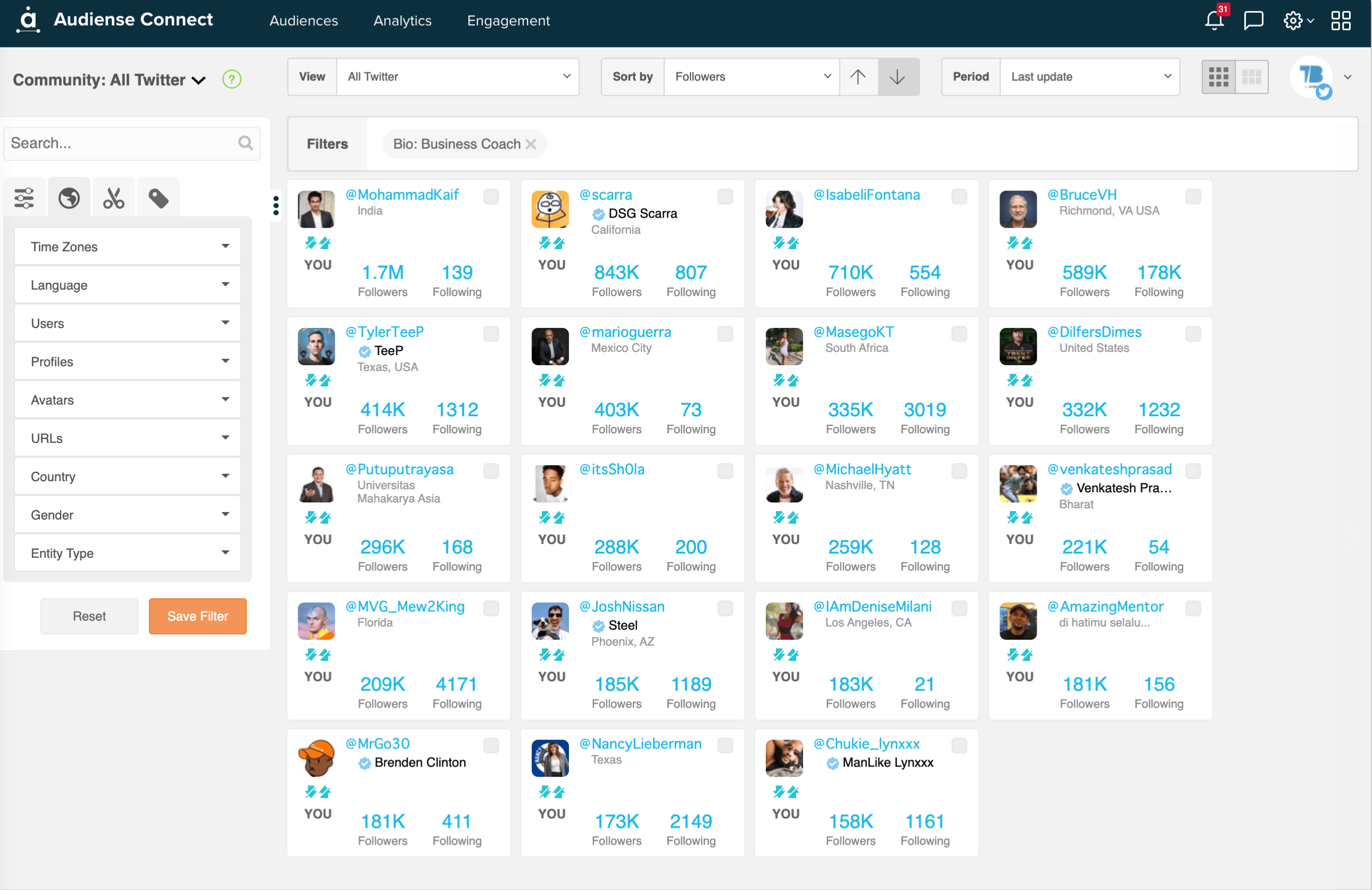This screenshot has width=1372, height=890.
Task: Select the @NancyLieberman card checkbox
Action: pyautogui.click(x=725, y=745)
